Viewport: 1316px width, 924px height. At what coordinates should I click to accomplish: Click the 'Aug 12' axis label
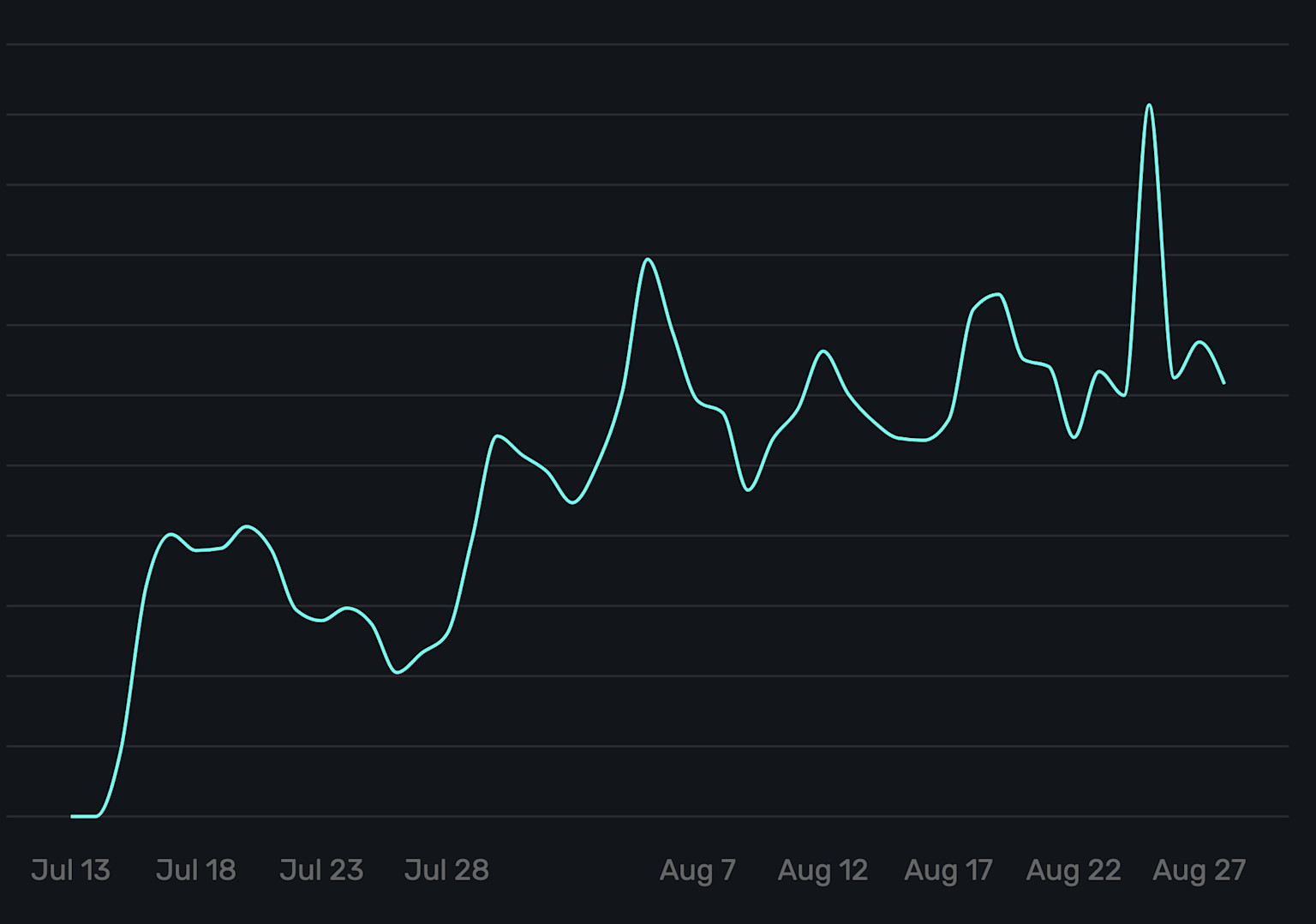pos(822,870)
